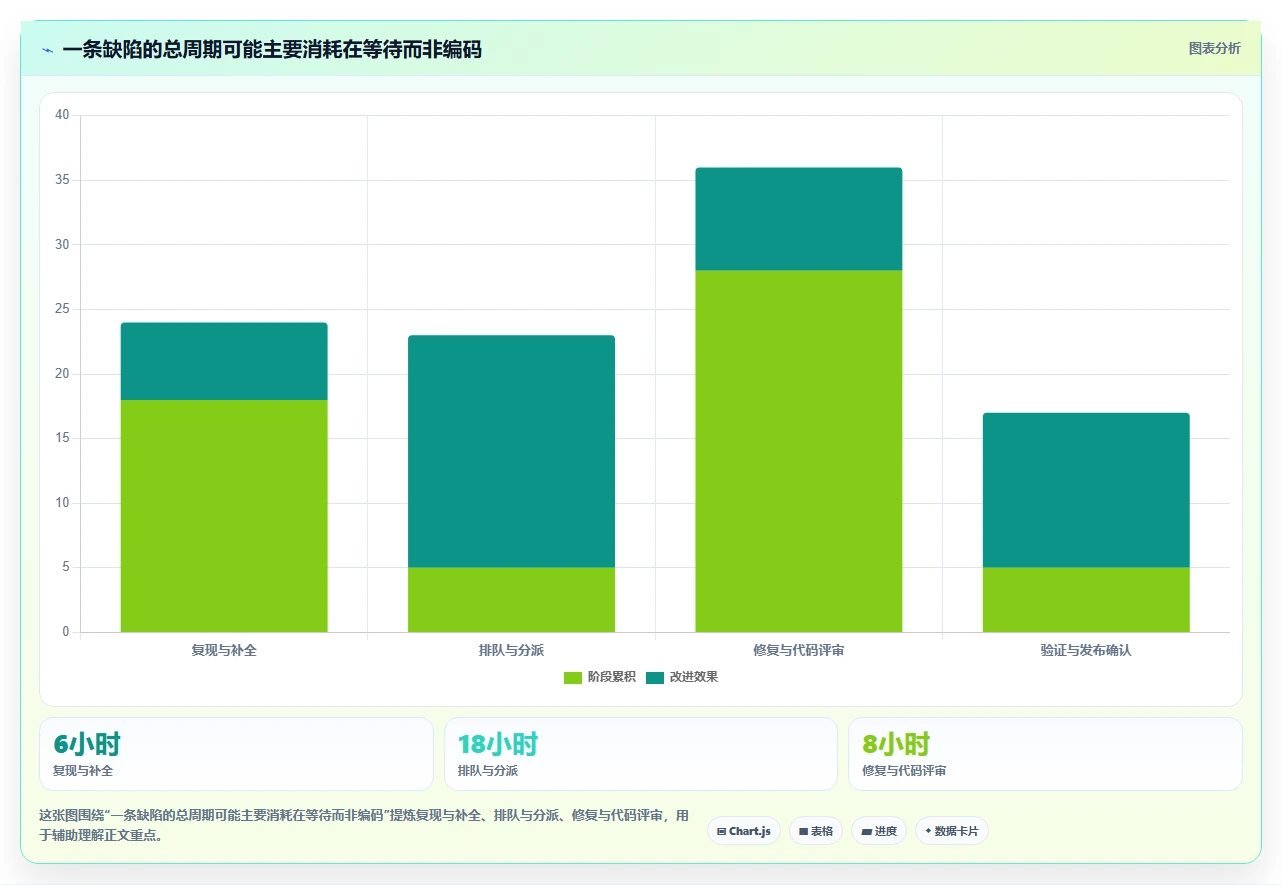Click the lime-green bar segment for 复现与补全
The image size is (1282, 885).
point(224,516)
